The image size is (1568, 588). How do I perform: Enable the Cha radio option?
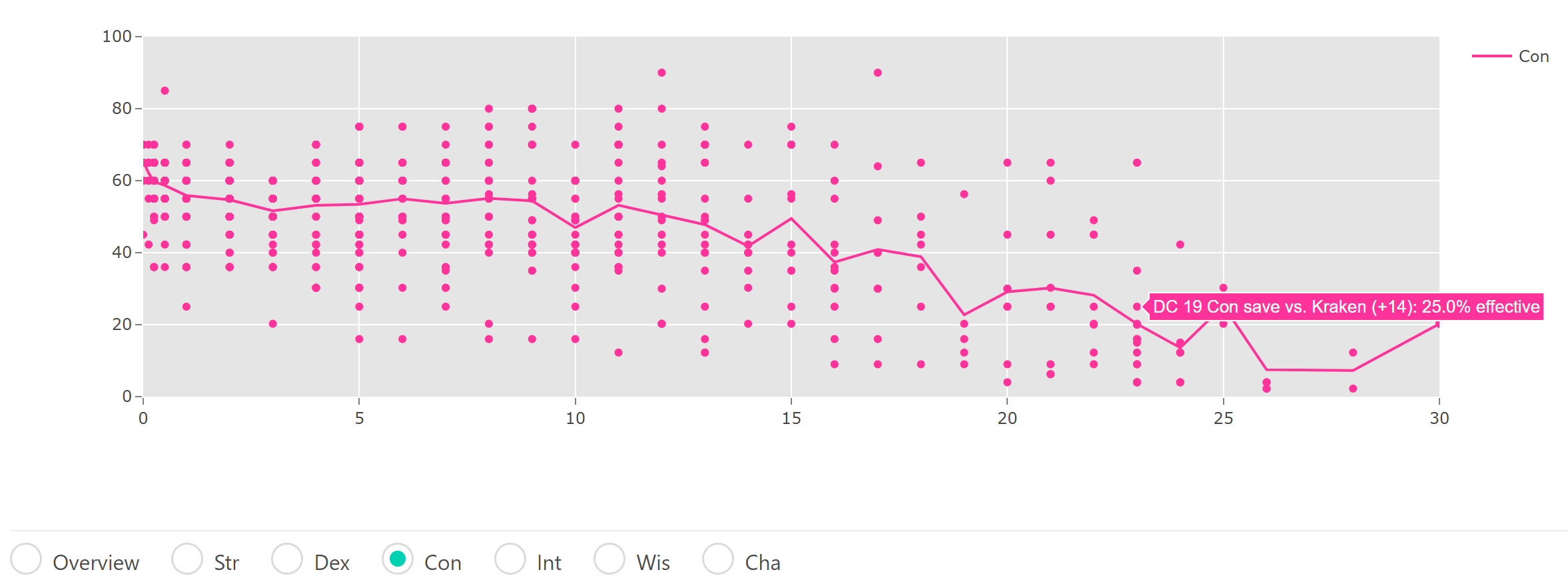click(718, 559)
